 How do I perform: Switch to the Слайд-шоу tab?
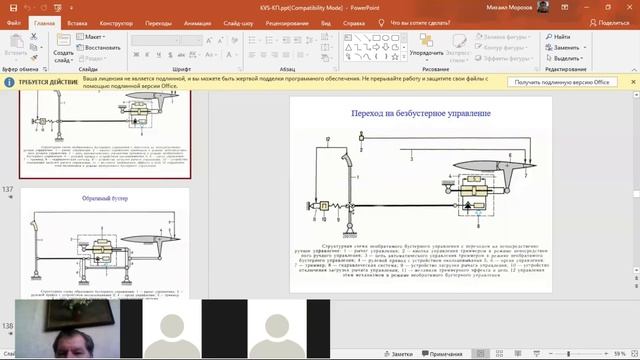(238, 23)
